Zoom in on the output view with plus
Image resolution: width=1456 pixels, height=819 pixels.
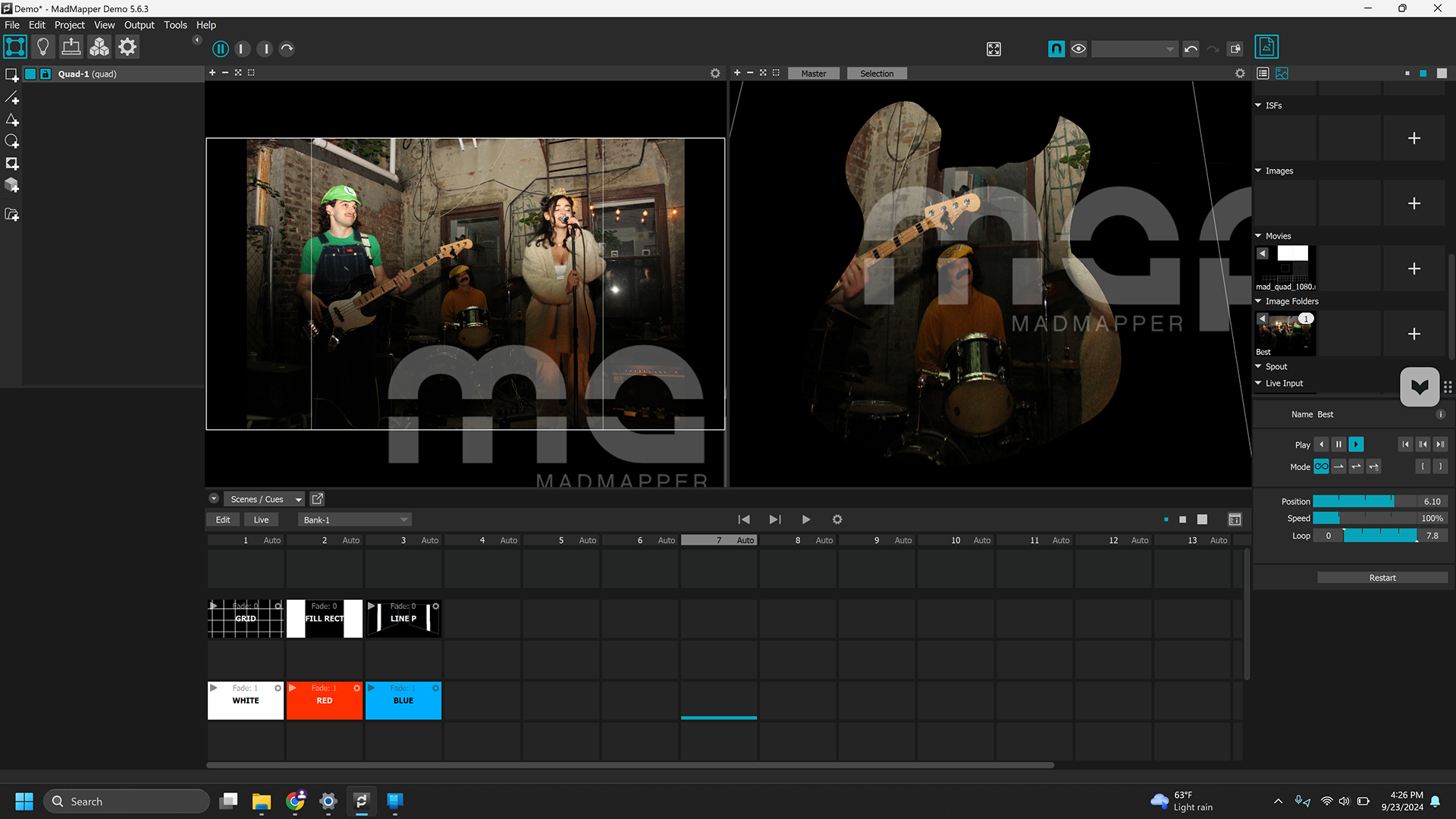[737, 73]
